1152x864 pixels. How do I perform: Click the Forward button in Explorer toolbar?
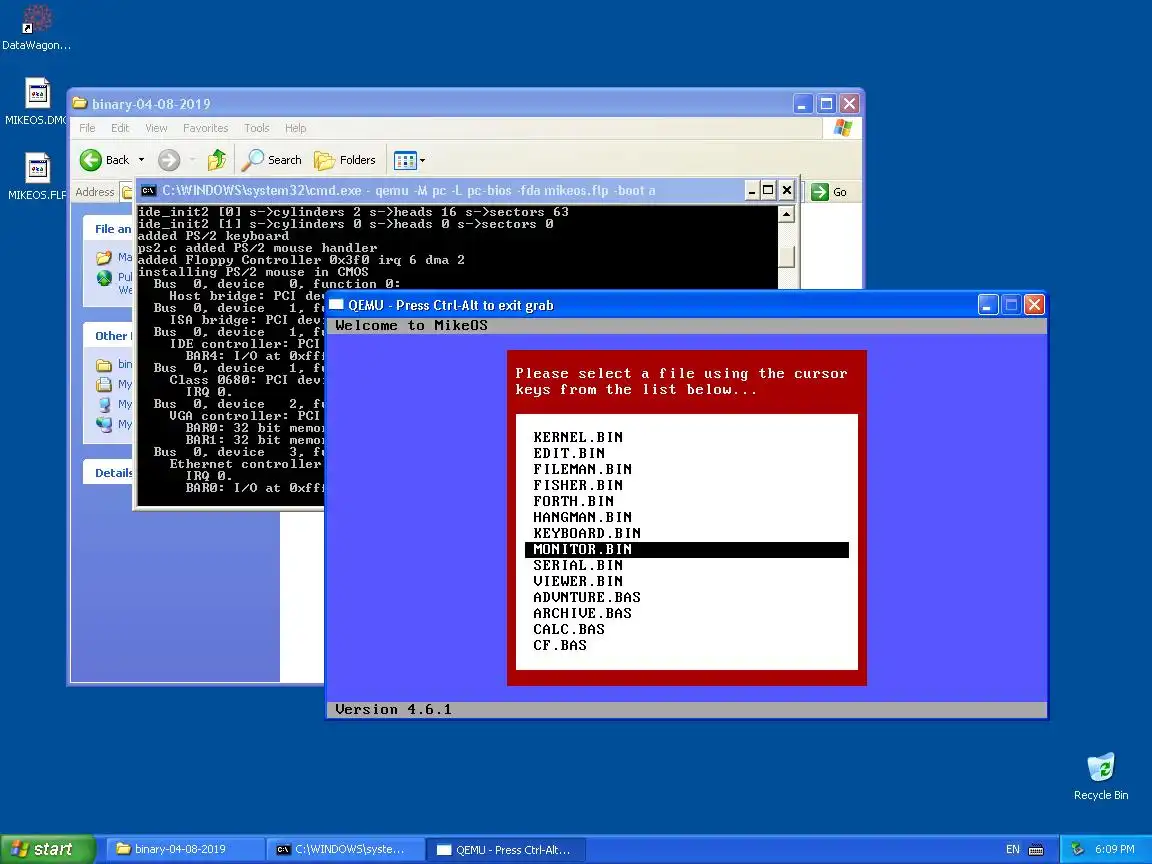coord(169,159)
